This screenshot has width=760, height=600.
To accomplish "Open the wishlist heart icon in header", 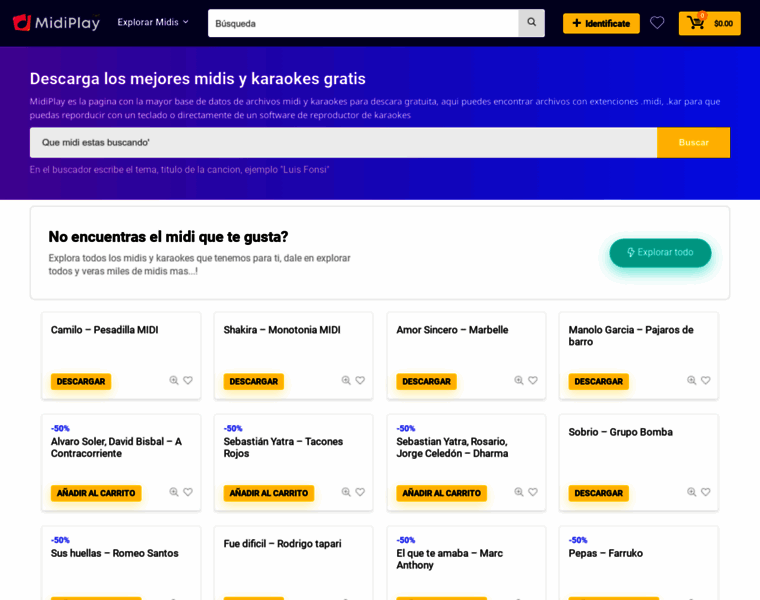I will [657, 23].
